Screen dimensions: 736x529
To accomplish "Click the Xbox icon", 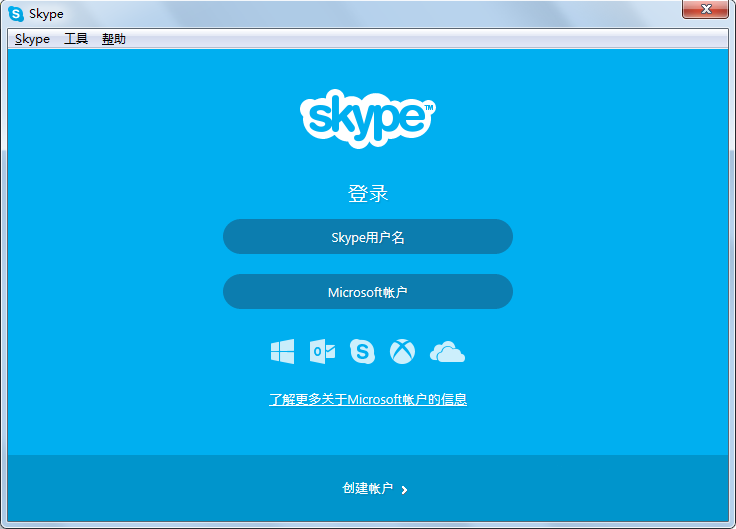I will (402, 352).
